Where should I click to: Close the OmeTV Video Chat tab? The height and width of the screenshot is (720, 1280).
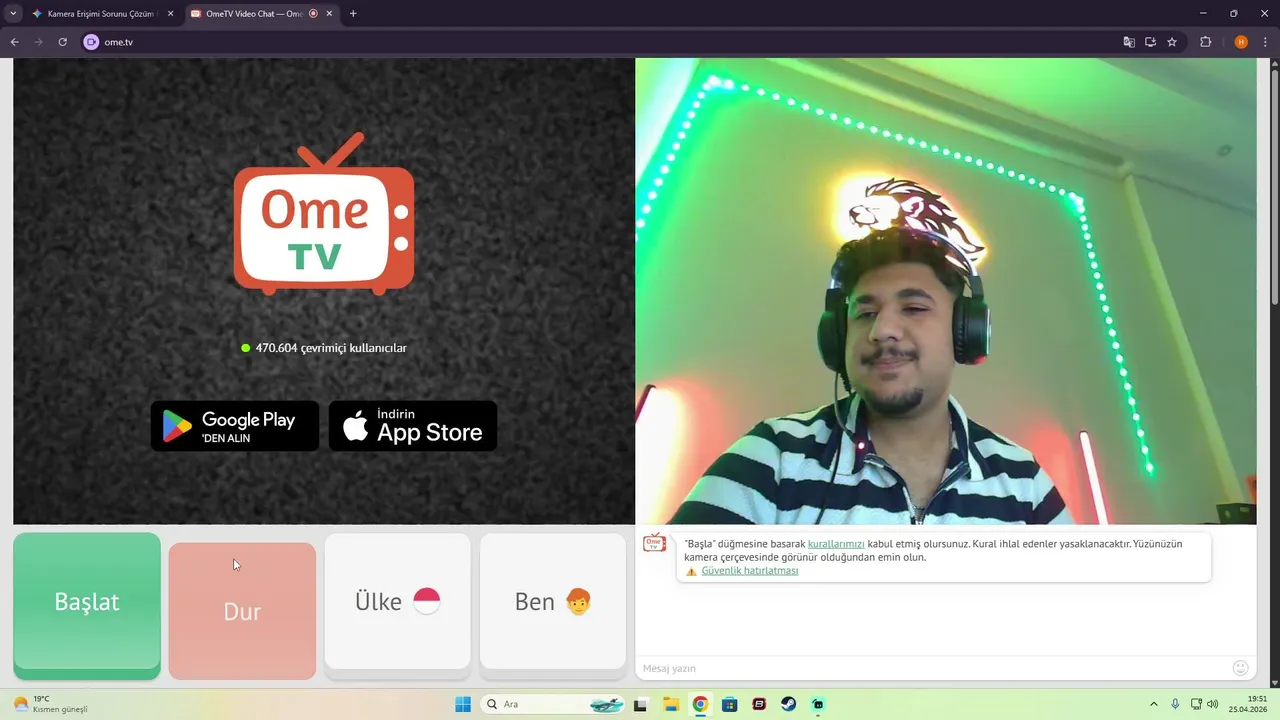click(329, 14)
